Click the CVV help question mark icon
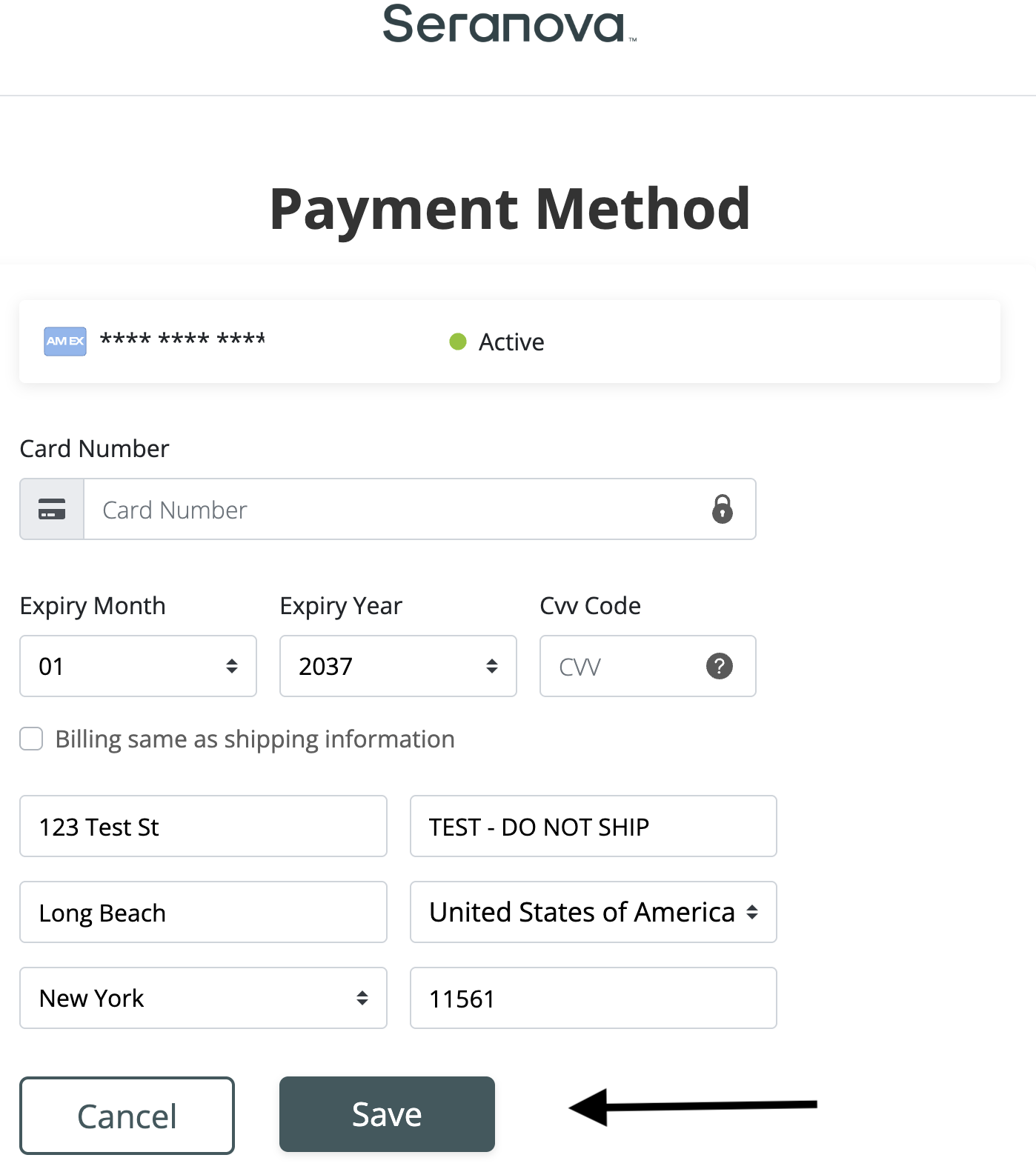1036x1172 pixels. [x=719, y=666]
